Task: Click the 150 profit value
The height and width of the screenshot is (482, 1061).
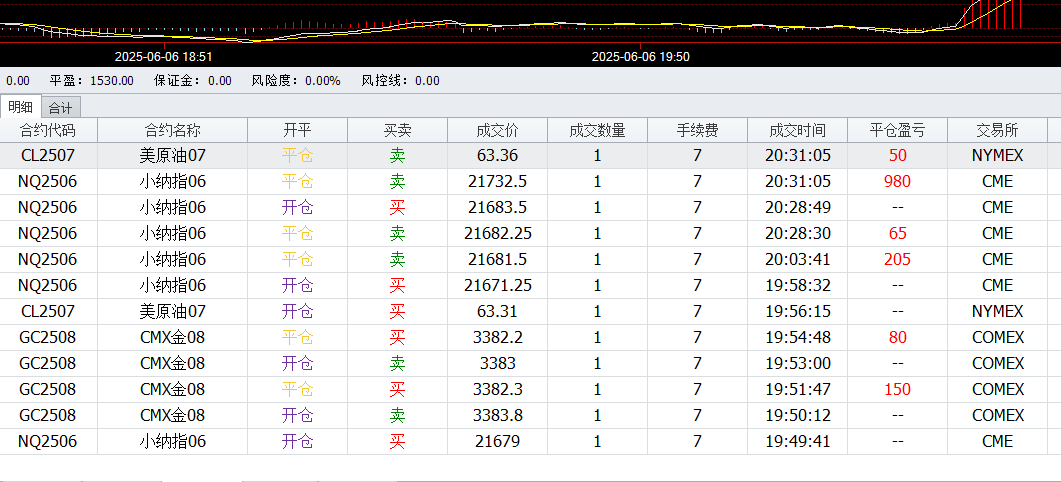Action: click(897, 389)
